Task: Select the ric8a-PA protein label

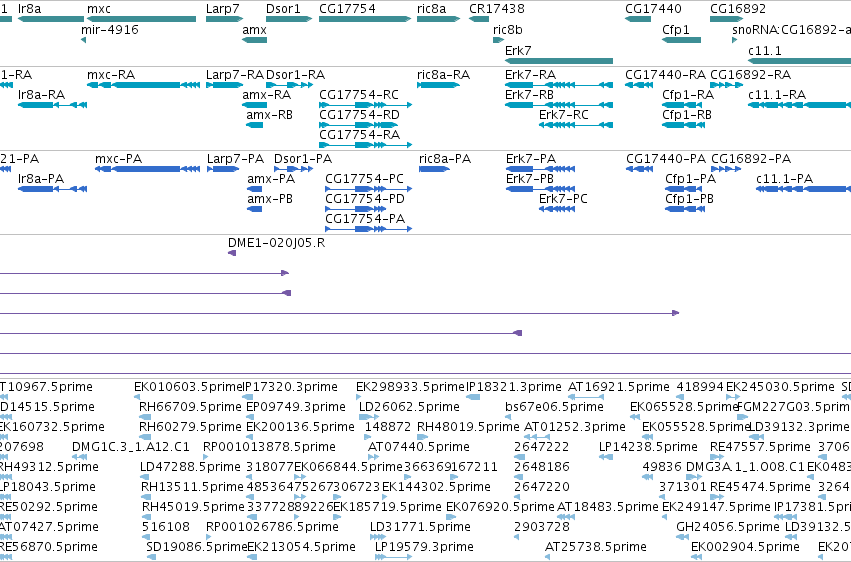Action: 445,158
